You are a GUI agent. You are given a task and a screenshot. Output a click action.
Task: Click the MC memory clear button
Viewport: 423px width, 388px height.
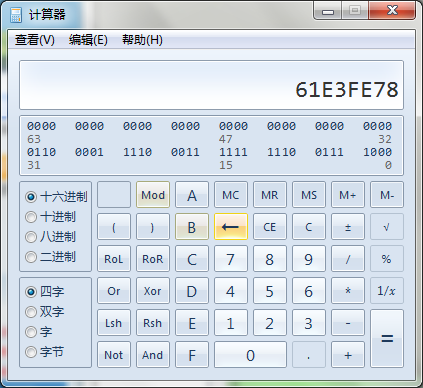(x=231, y=195)
